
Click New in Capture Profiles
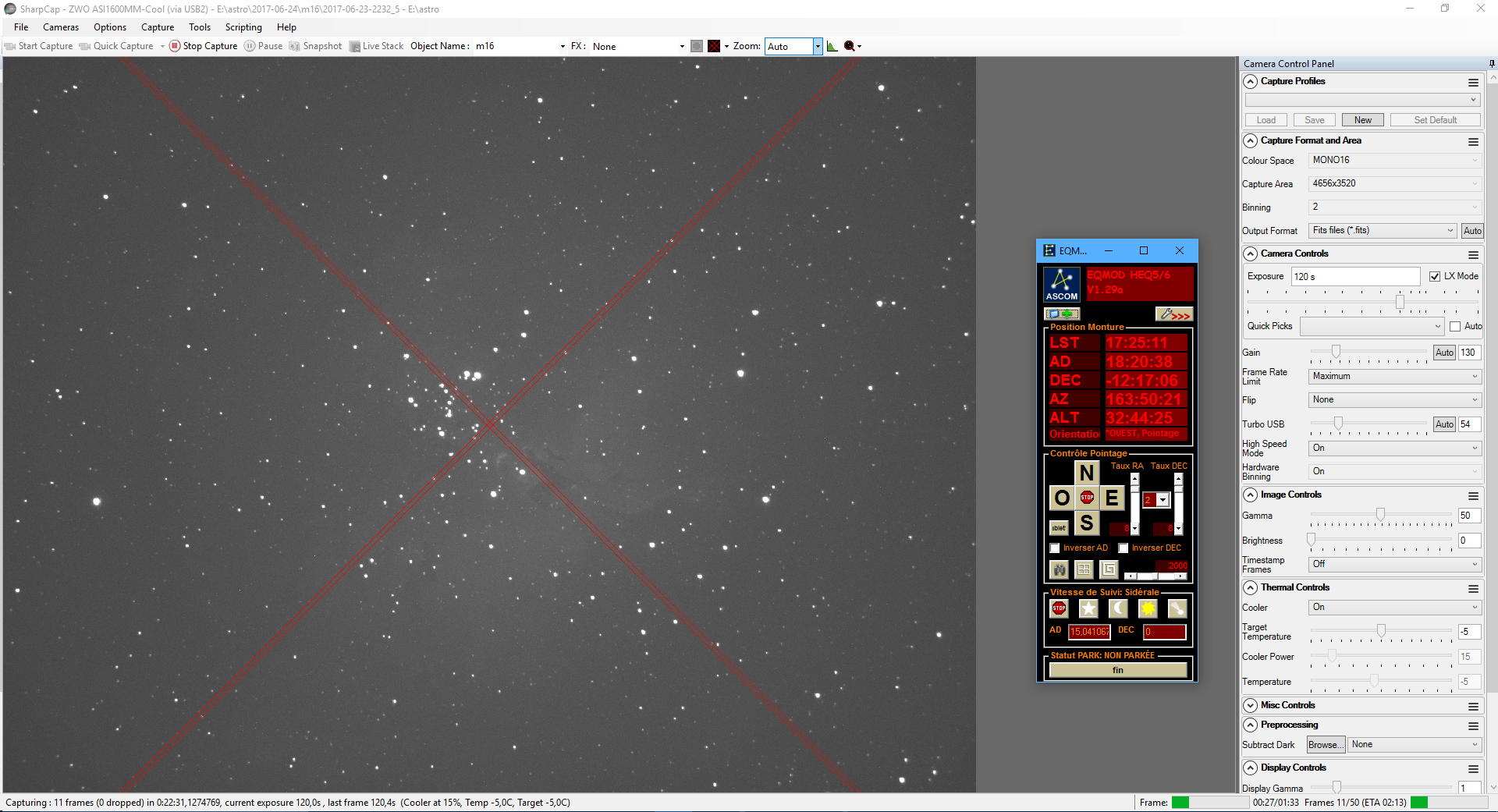point(1363,120)
